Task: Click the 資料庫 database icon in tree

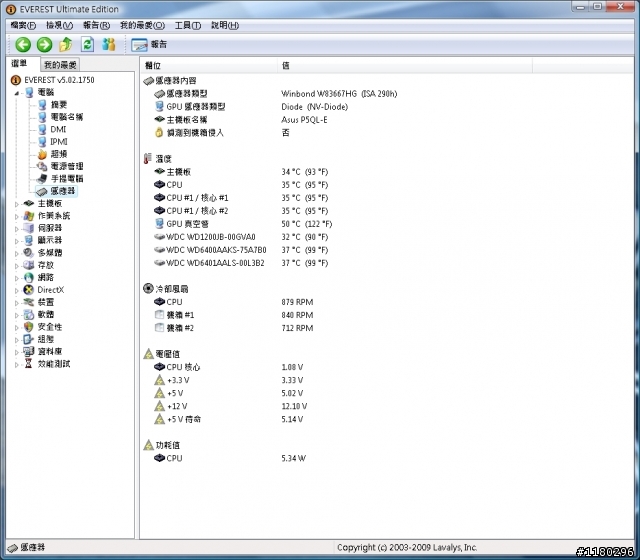Action: point(29,351)
